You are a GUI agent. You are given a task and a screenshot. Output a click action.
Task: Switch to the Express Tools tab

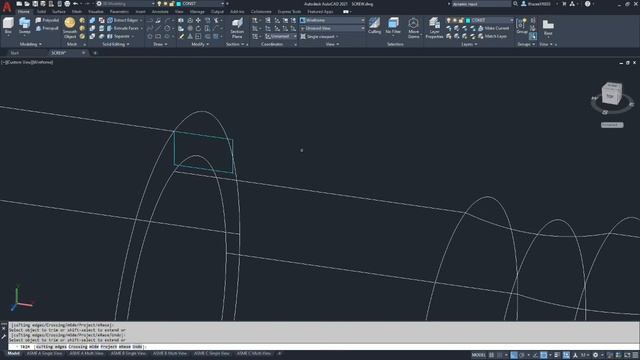pos(289,11)
